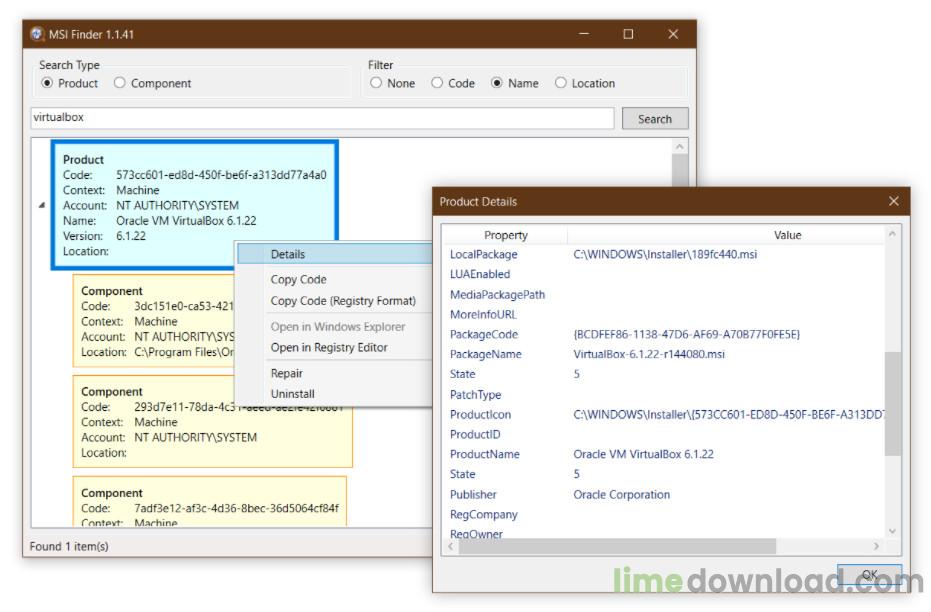Maximize the MSI Finder window
The height and width of the screenshot is (612, 931).
pos(628,34)
